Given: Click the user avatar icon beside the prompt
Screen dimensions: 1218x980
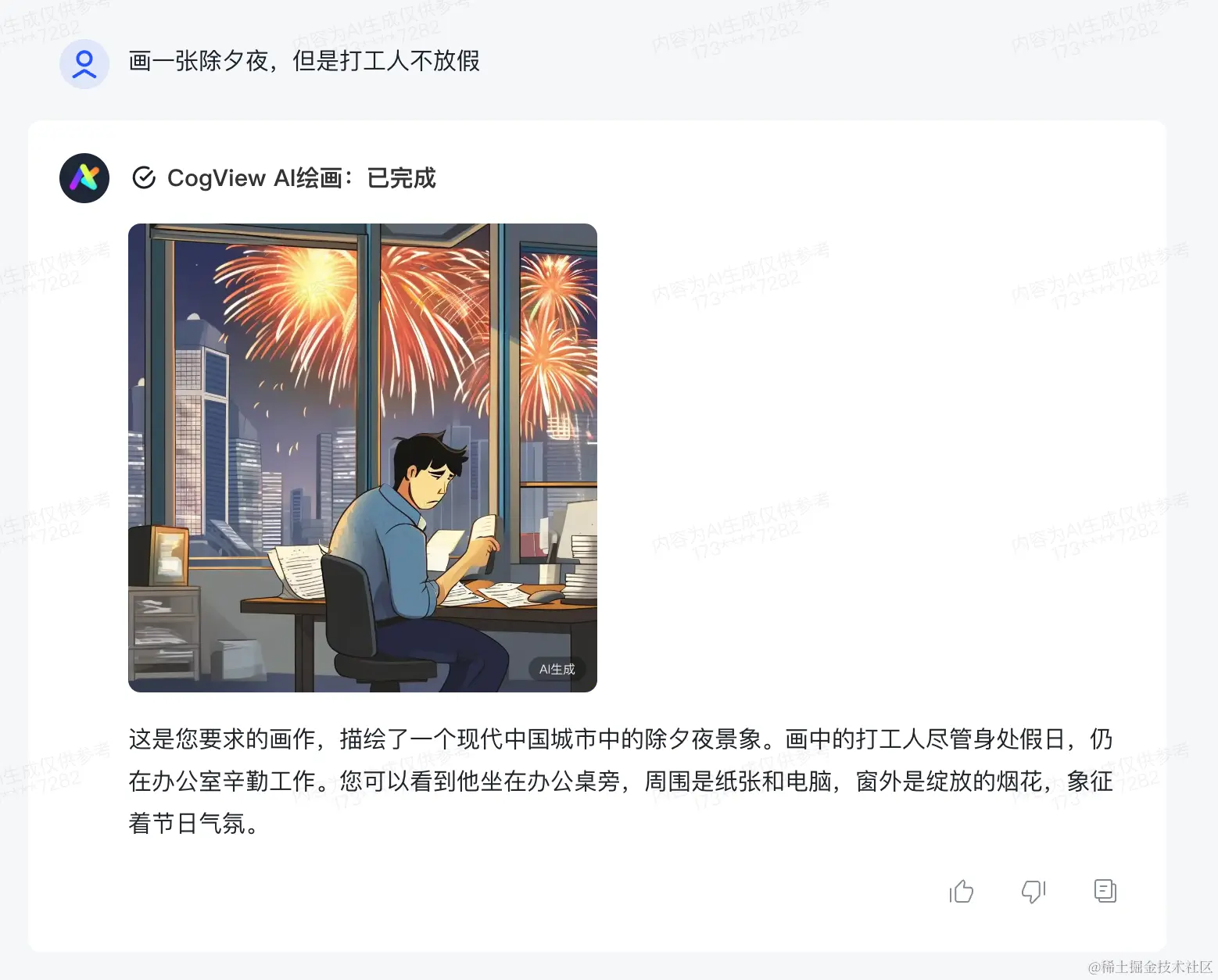Looking at the screenshot, I should click(x=84, y=63).
